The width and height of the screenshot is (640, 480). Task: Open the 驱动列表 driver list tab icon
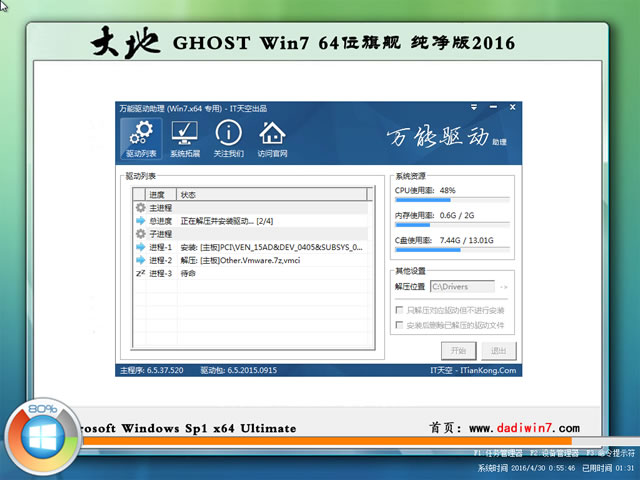[x=141, y=139]
